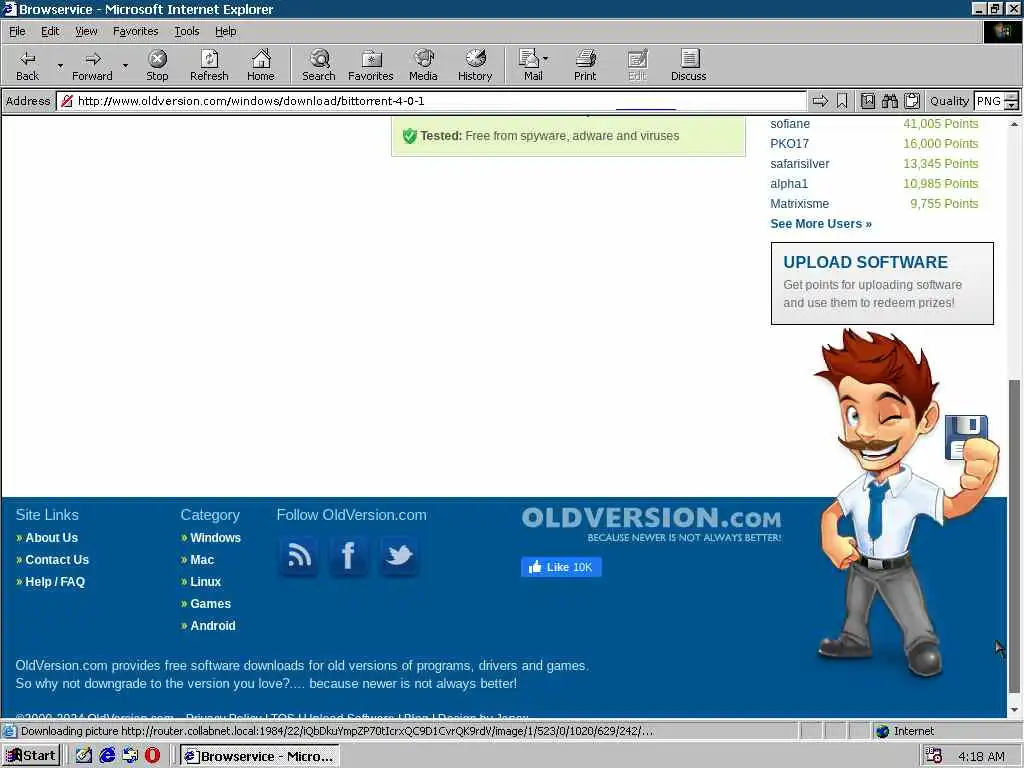This screenshot has height=768, width=1024.
Task: Open the RSS feed icon in footer
Action: click(299, 556)
